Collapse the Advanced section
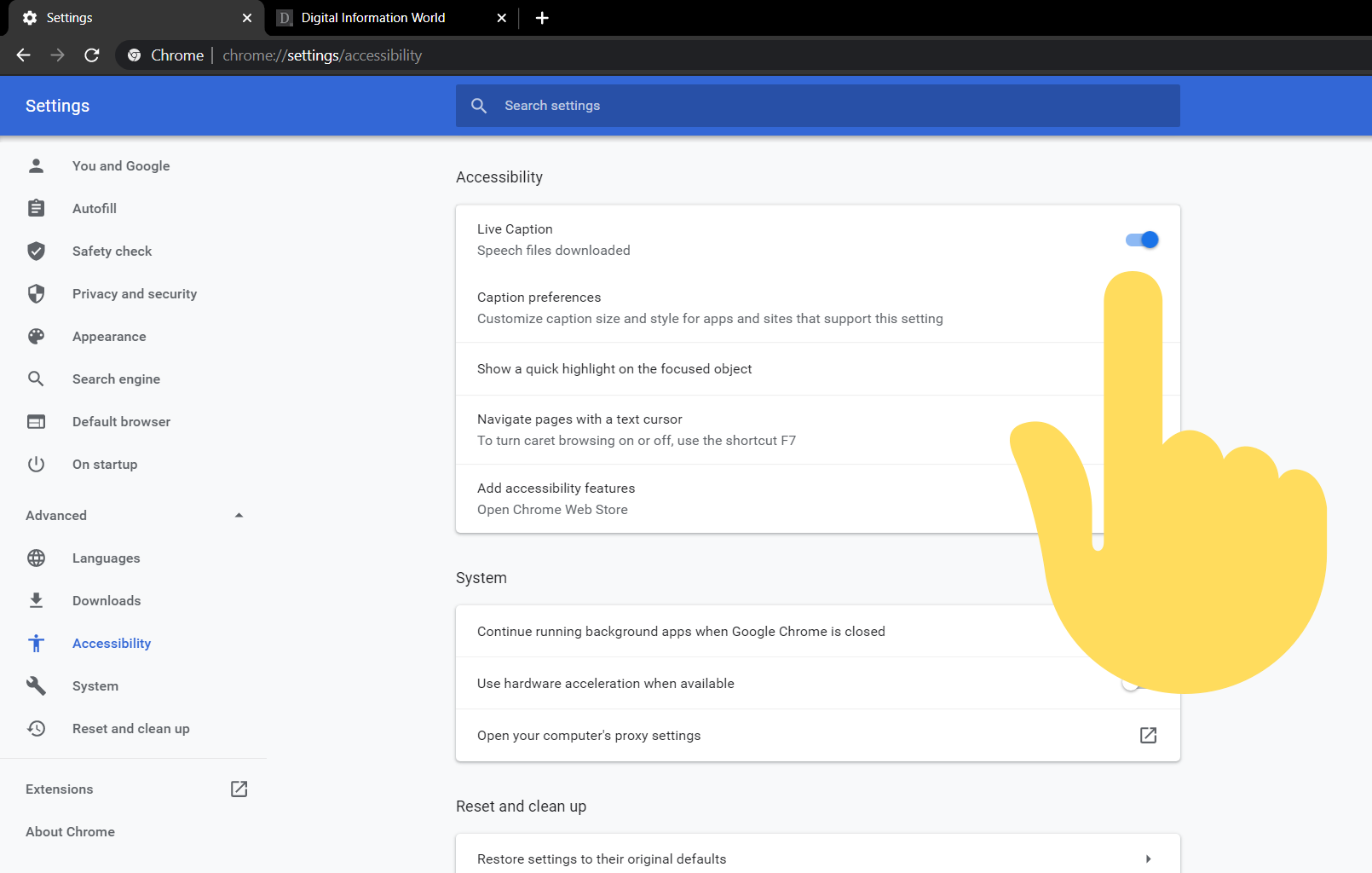The height and width of the screenshot is (873, 1372). click(x=239, y=515)
